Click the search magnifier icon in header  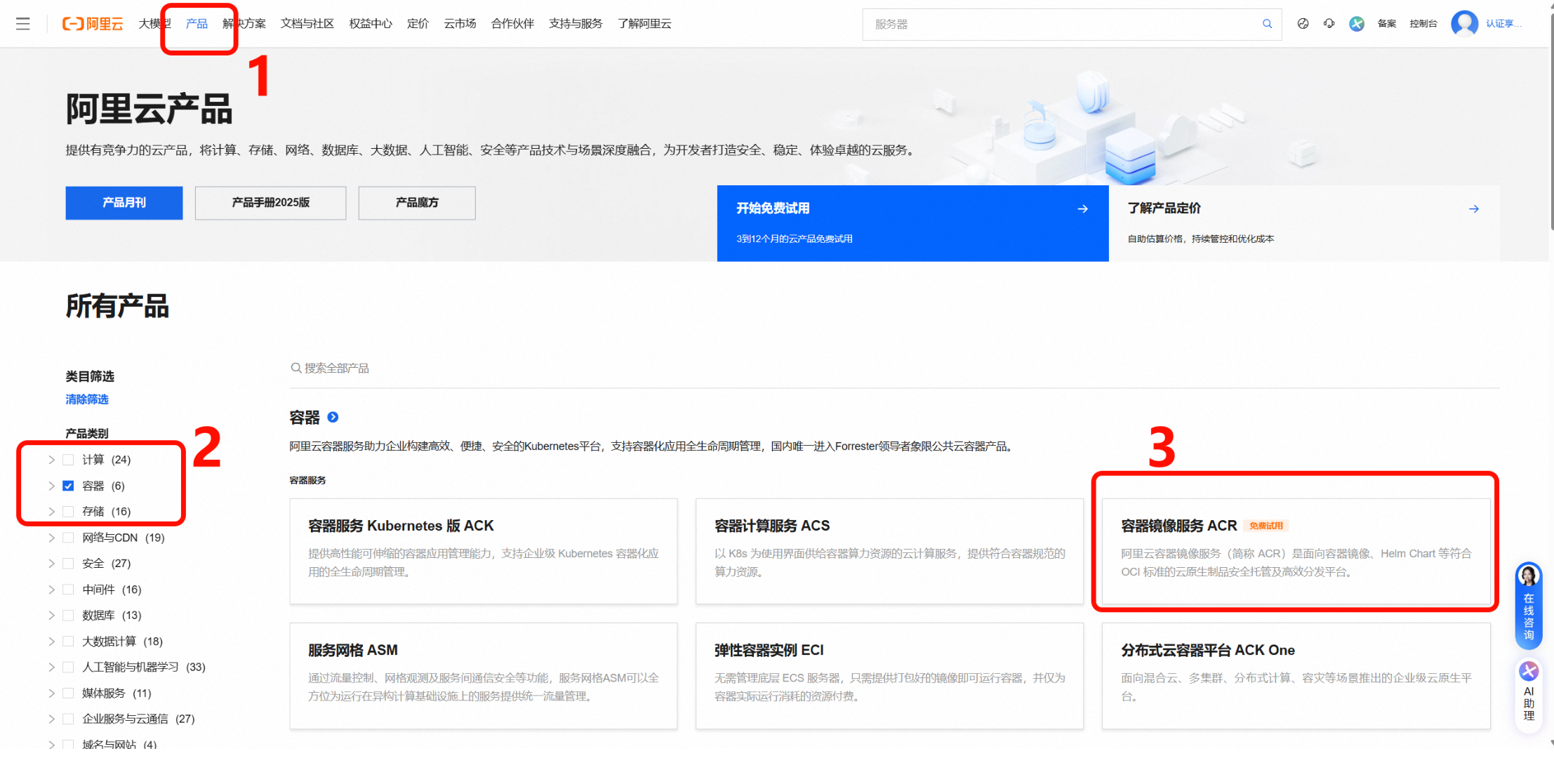pos(1267,24)
